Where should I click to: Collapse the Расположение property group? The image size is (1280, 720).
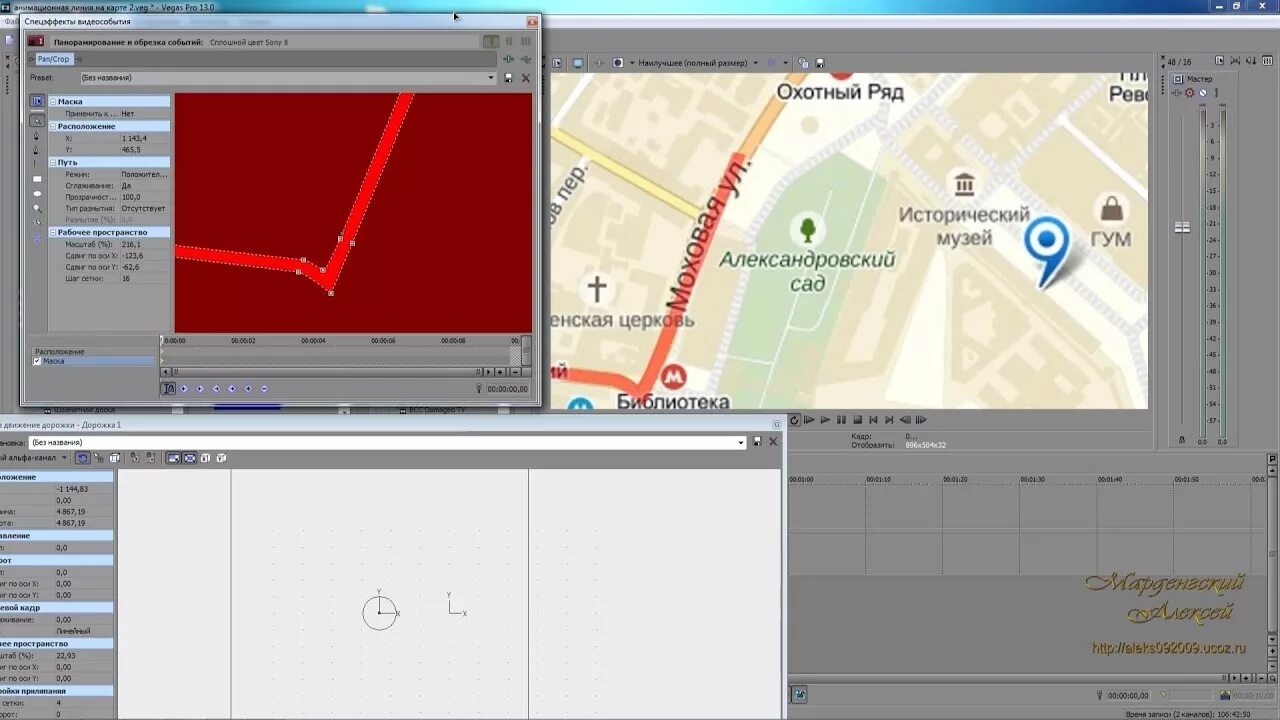(53, 126)
